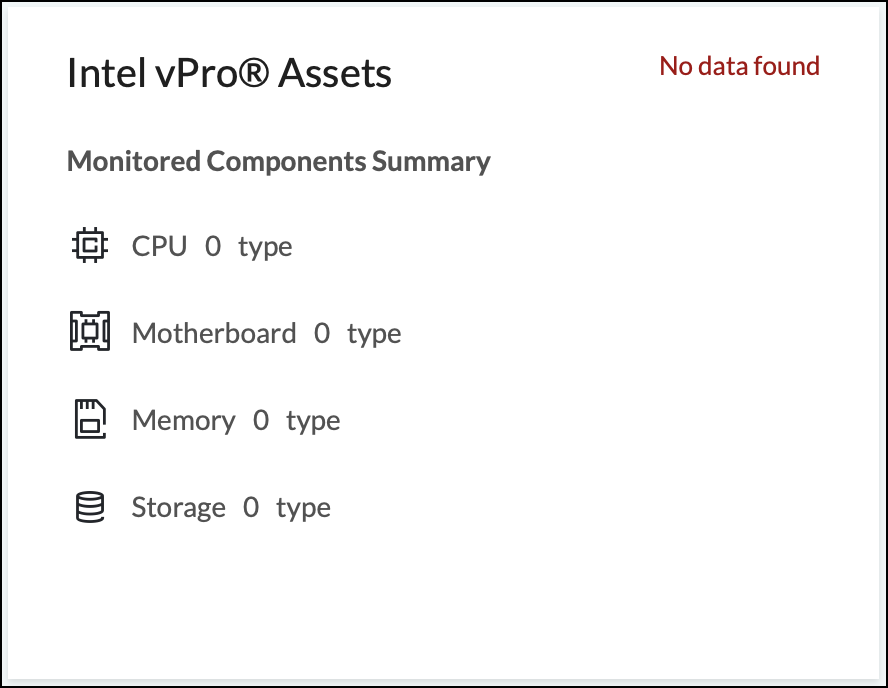Click "type" next to CPU count

click(x=265, y=247)
